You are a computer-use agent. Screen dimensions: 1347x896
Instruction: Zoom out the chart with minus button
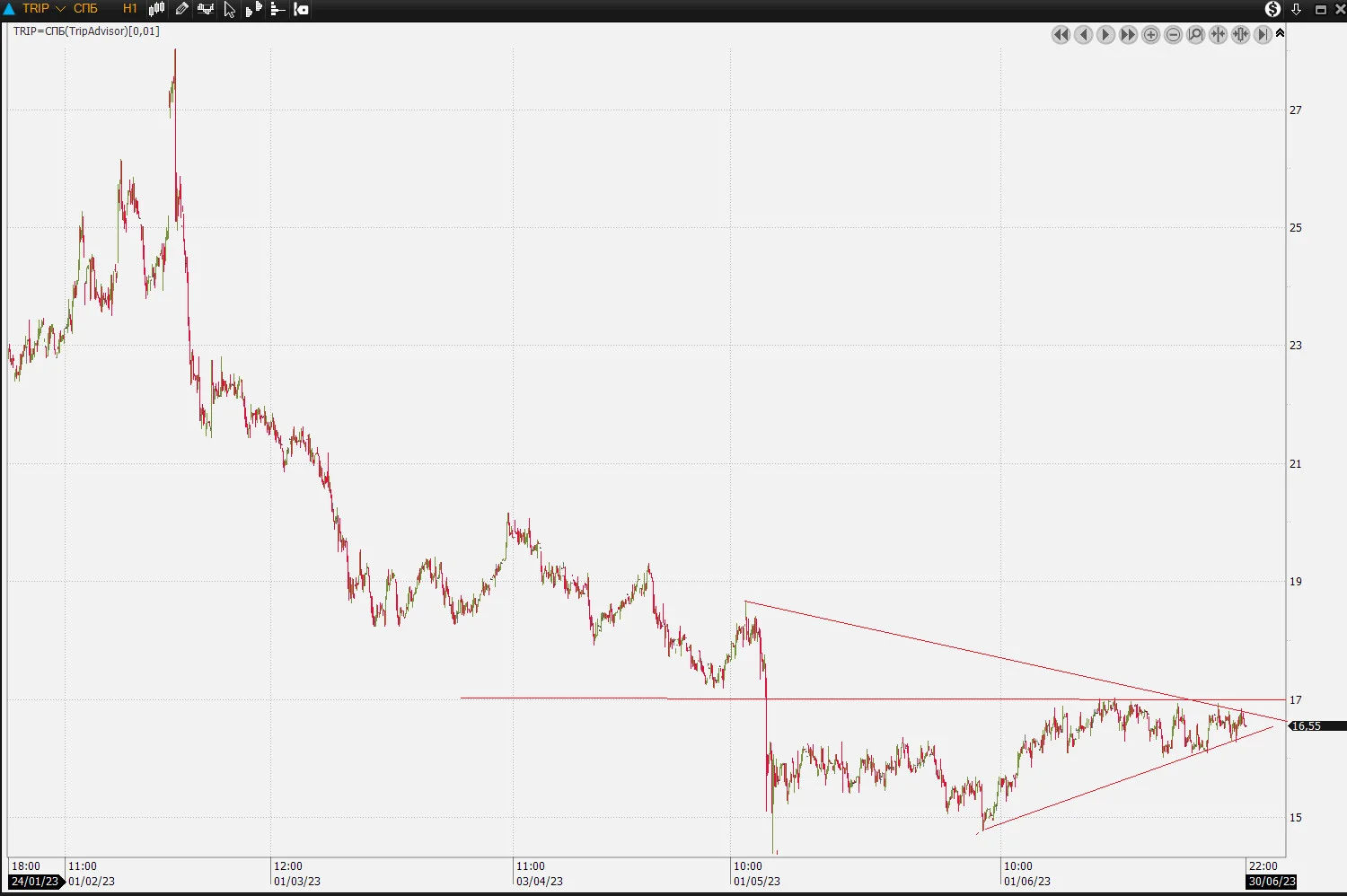pyautogui.click(x=1173, y=35)
